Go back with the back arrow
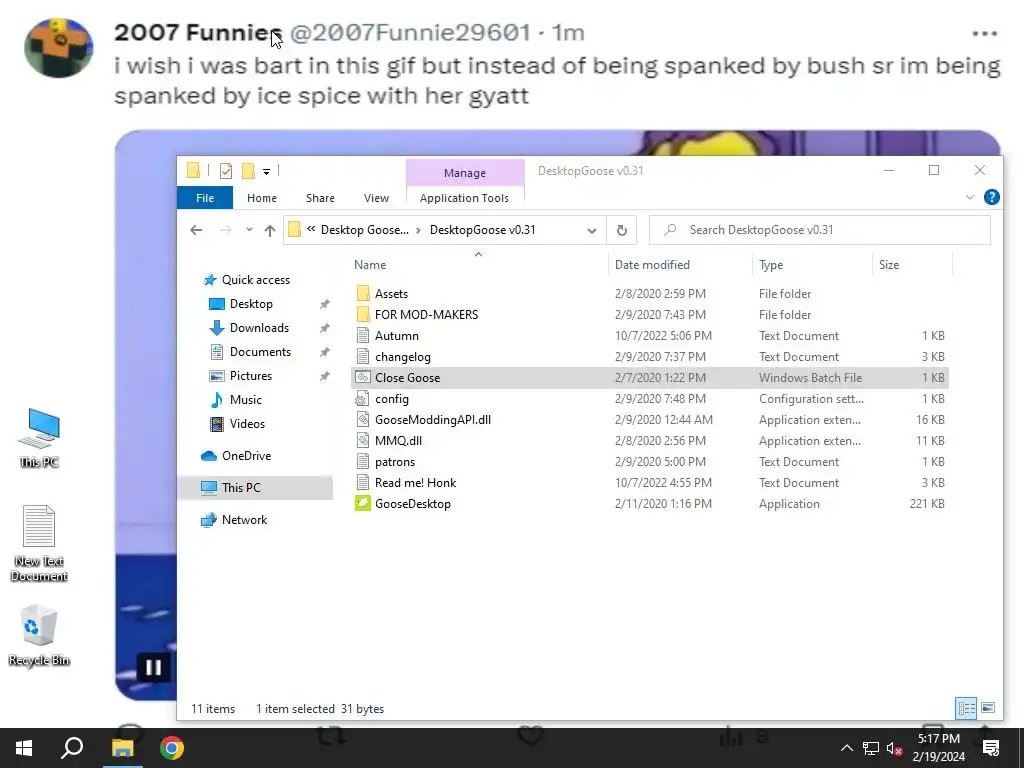The width and height of the screenshot is (1024, 768). pyautogui.click(x=196, y=230)
